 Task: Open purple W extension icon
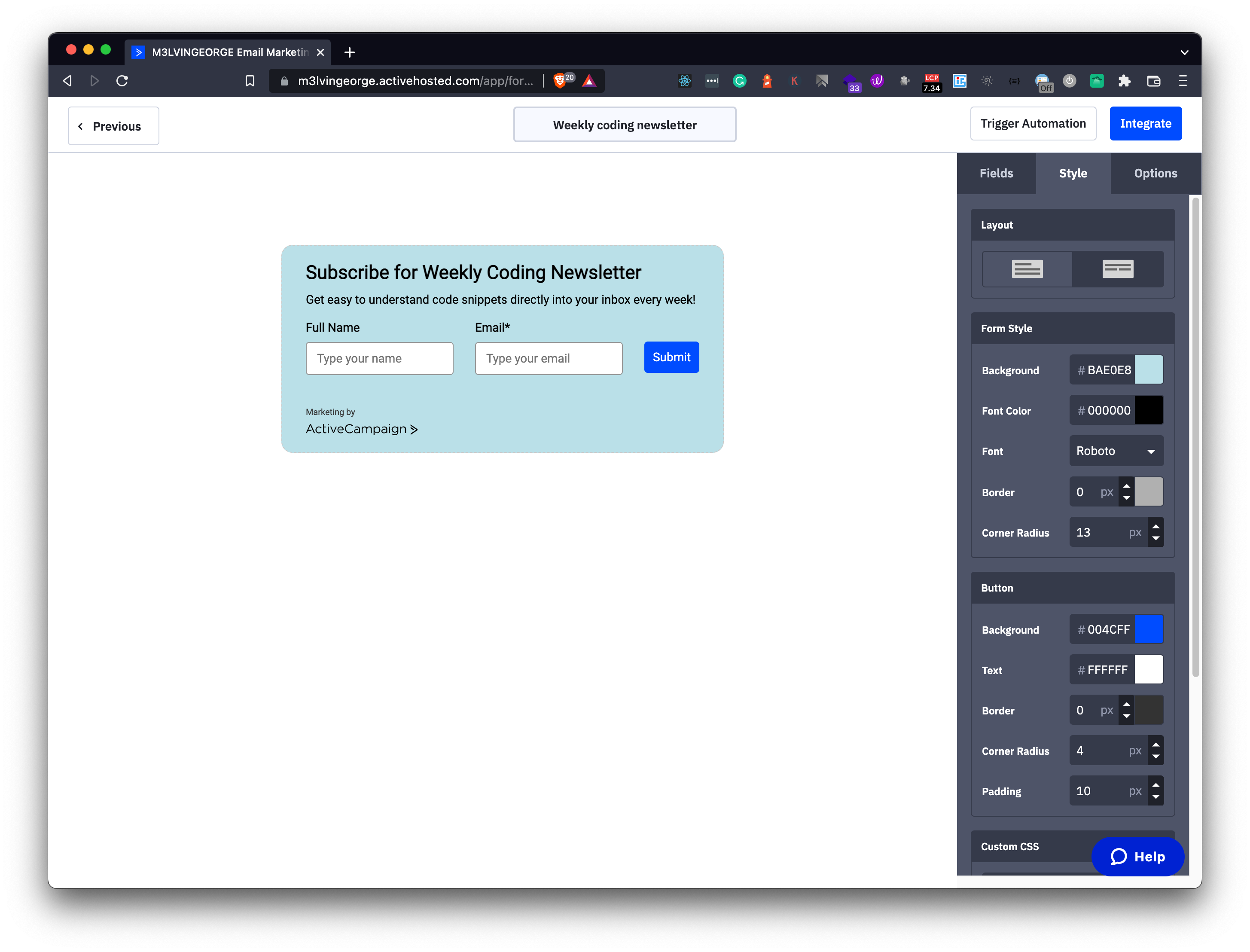pos(877,81)
